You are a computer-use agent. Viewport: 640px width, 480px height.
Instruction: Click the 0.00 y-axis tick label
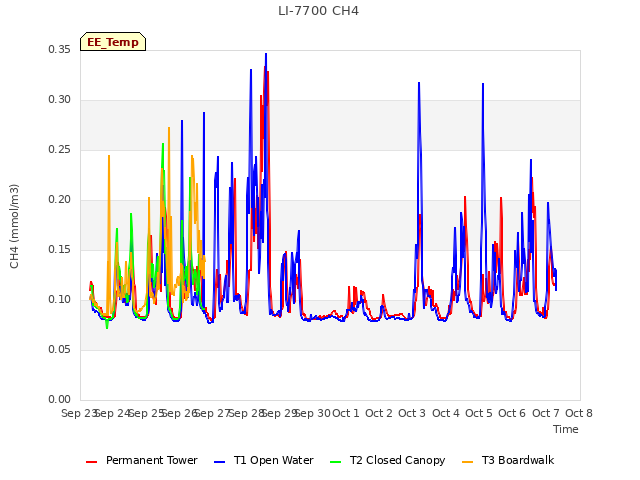click(x=60, y=399)
